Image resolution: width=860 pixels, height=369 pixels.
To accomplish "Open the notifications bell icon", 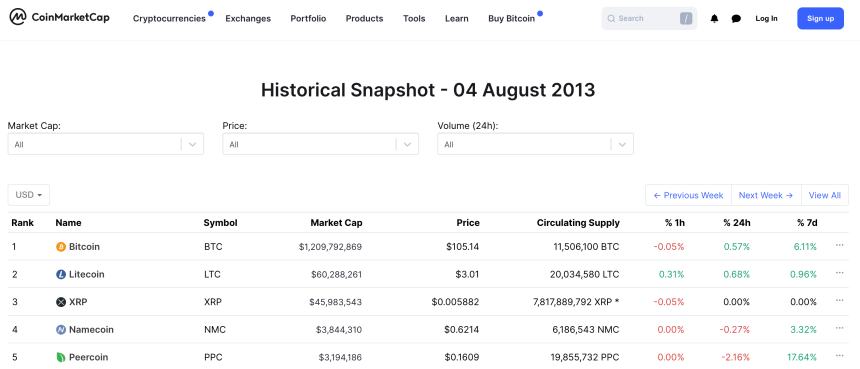I will coord(714,19).
